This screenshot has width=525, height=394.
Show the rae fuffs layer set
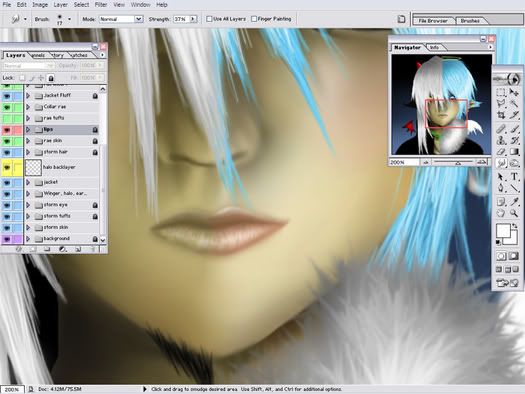point(7,118)
